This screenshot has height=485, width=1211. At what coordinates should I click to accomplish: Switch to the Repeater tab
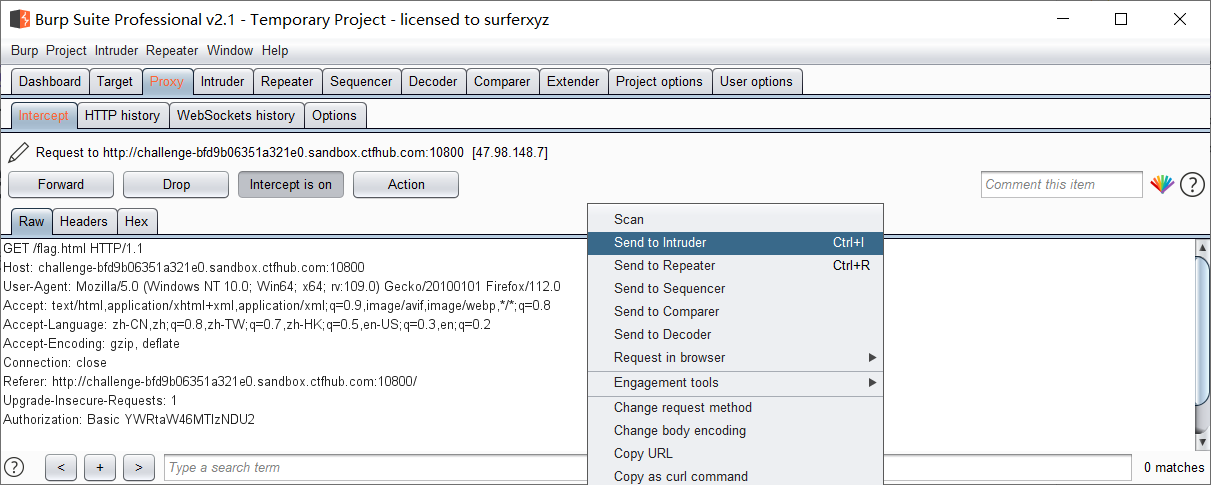click(x=287, y=82)
